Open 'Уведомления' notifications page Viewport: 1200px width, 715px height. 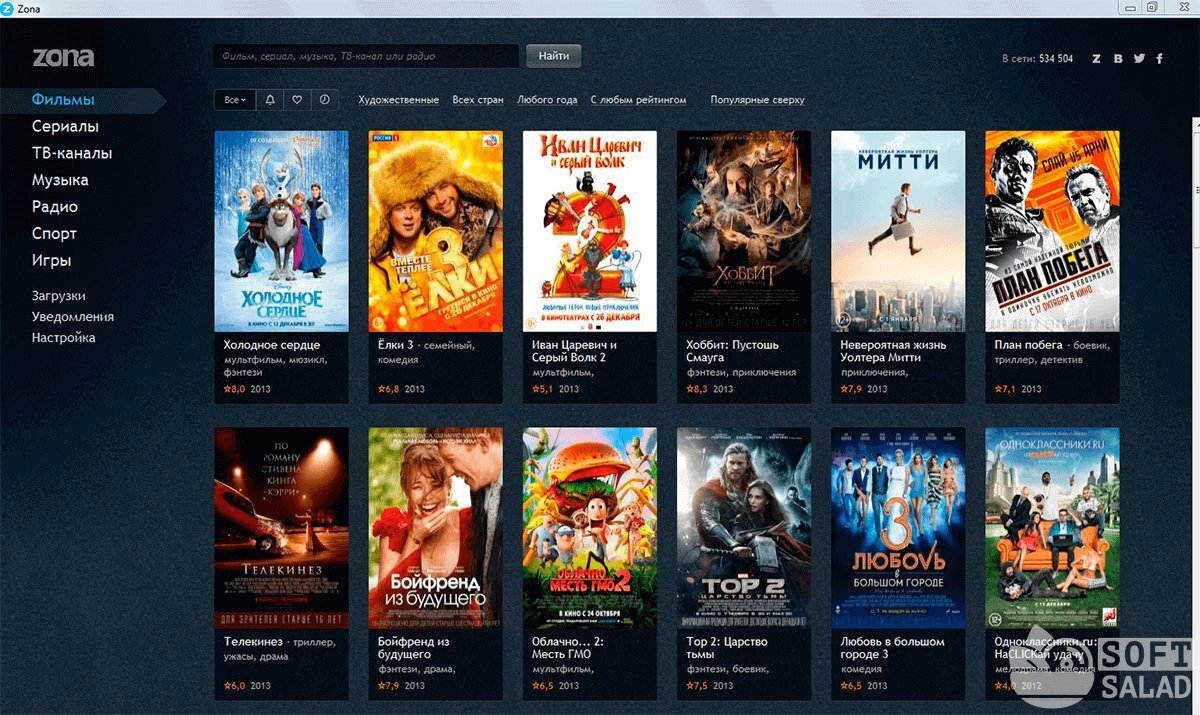pyautogui.click(x=72, y=317)
